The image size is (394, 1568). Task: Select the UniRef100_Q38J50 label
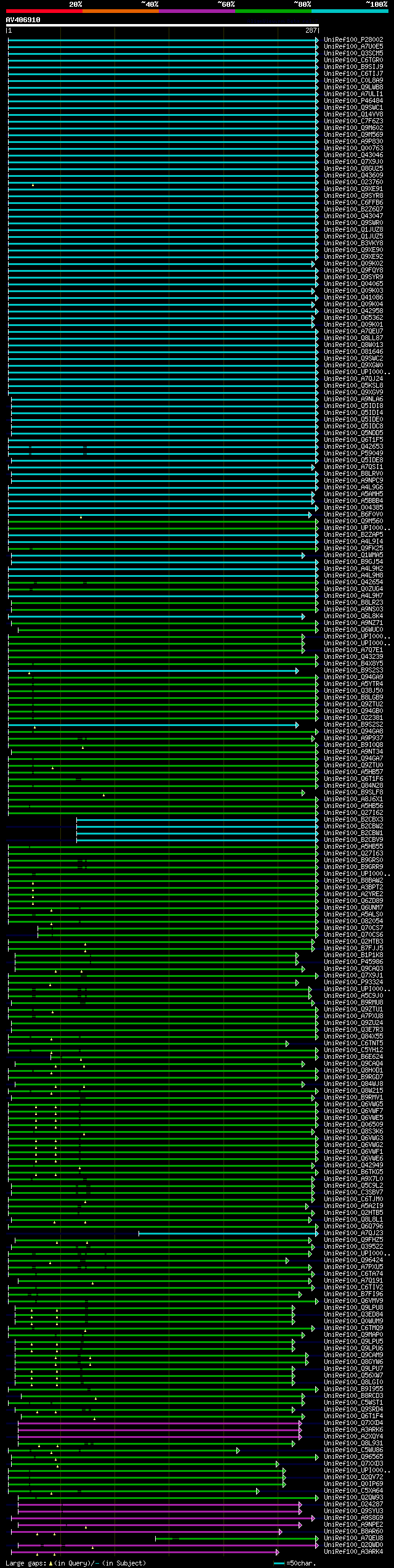point(353,691)
